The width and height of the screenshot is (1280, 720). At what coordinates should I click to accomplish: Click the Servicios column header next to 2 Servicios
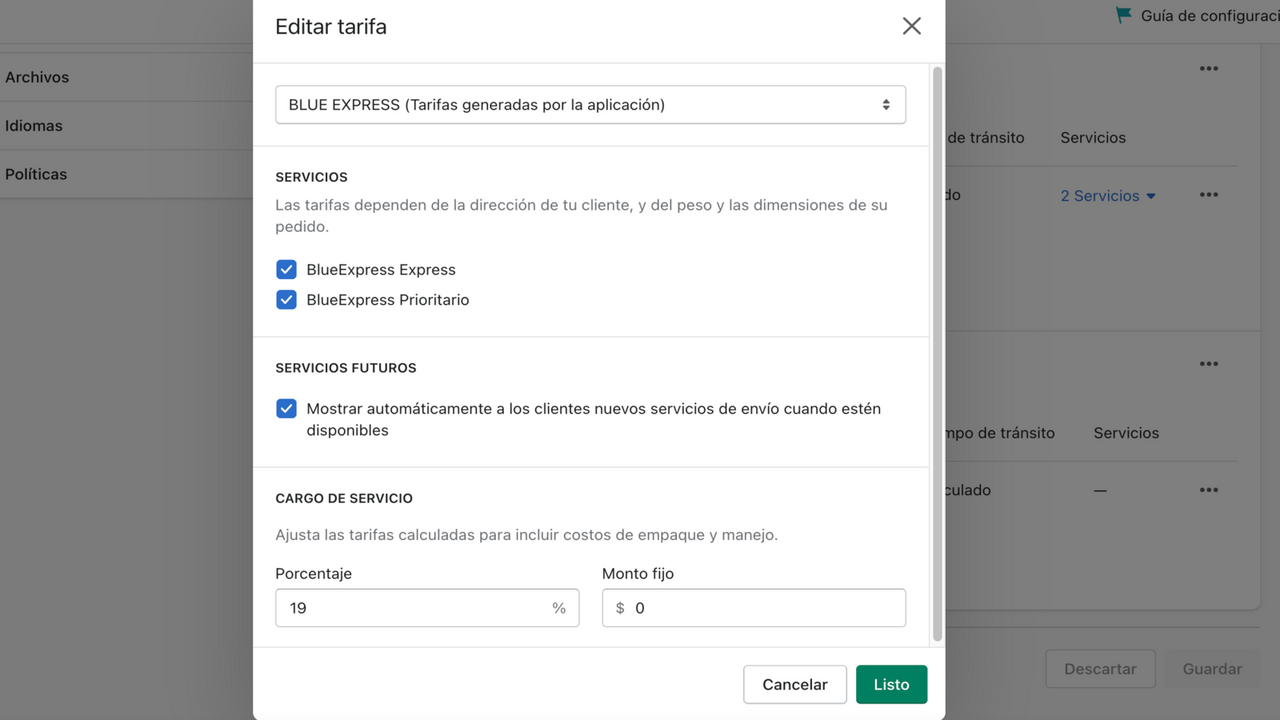click(1093, 138)
